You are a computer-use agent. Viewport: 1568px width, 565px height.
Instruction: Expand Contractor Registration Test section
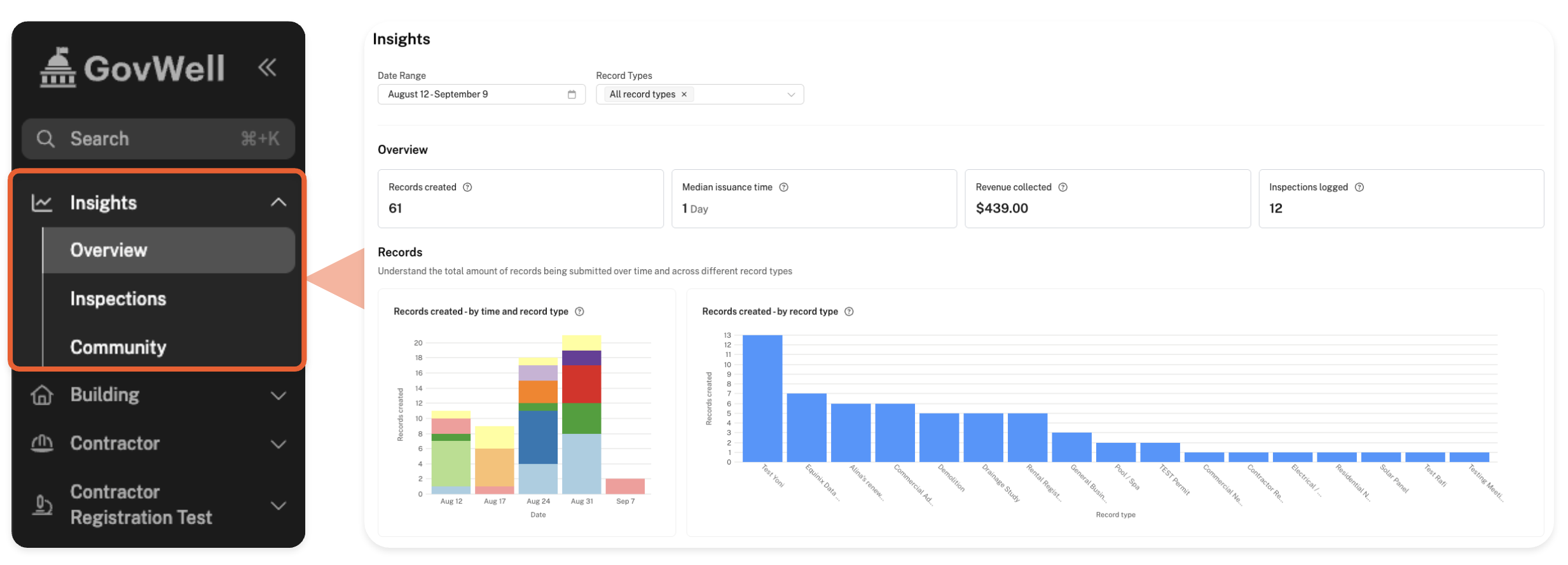278,505
